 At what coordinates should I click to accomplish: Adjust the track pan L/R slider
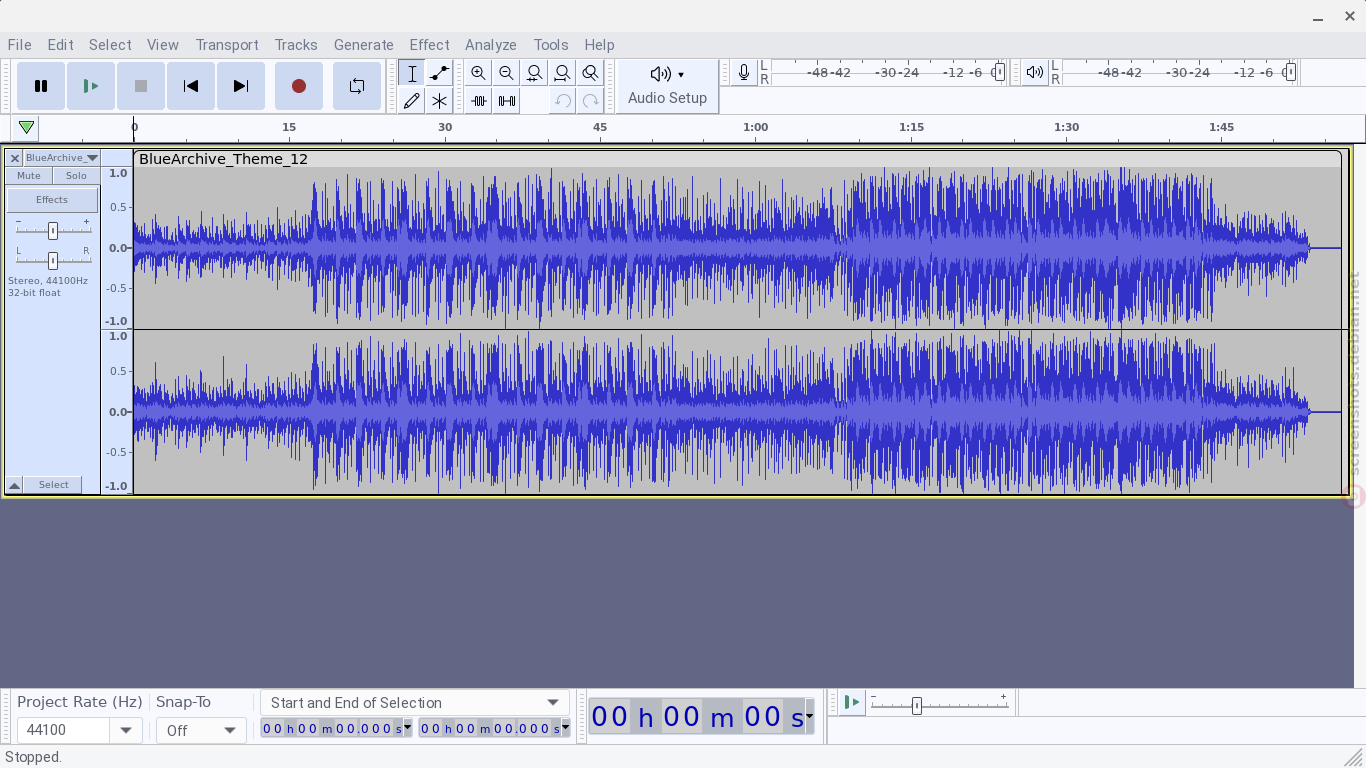[53, 260]
